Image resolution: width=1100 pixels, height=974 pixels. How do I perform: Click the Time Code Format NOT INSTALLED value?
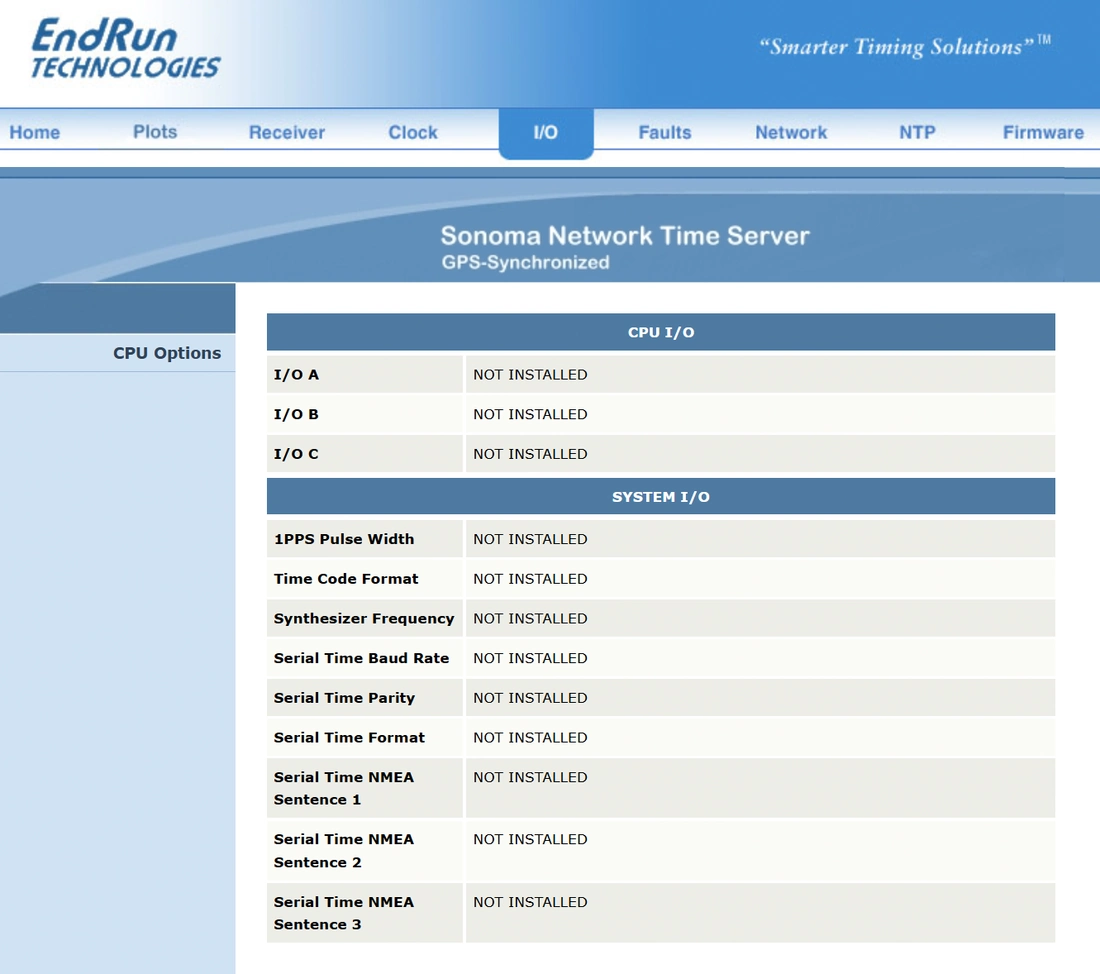point(530,579)
